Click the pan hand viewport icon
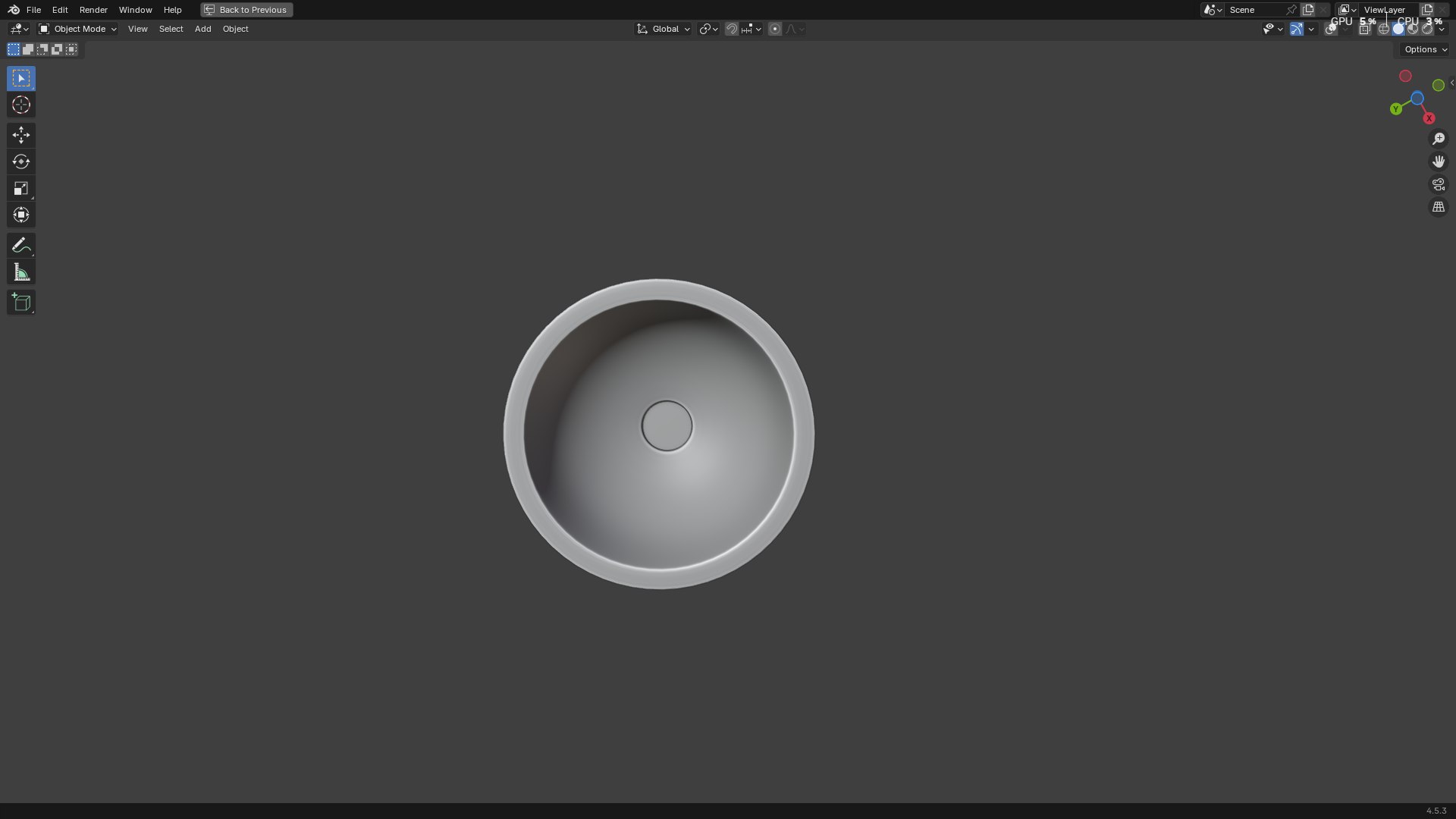The image size is (1456, 819). 1439,162
